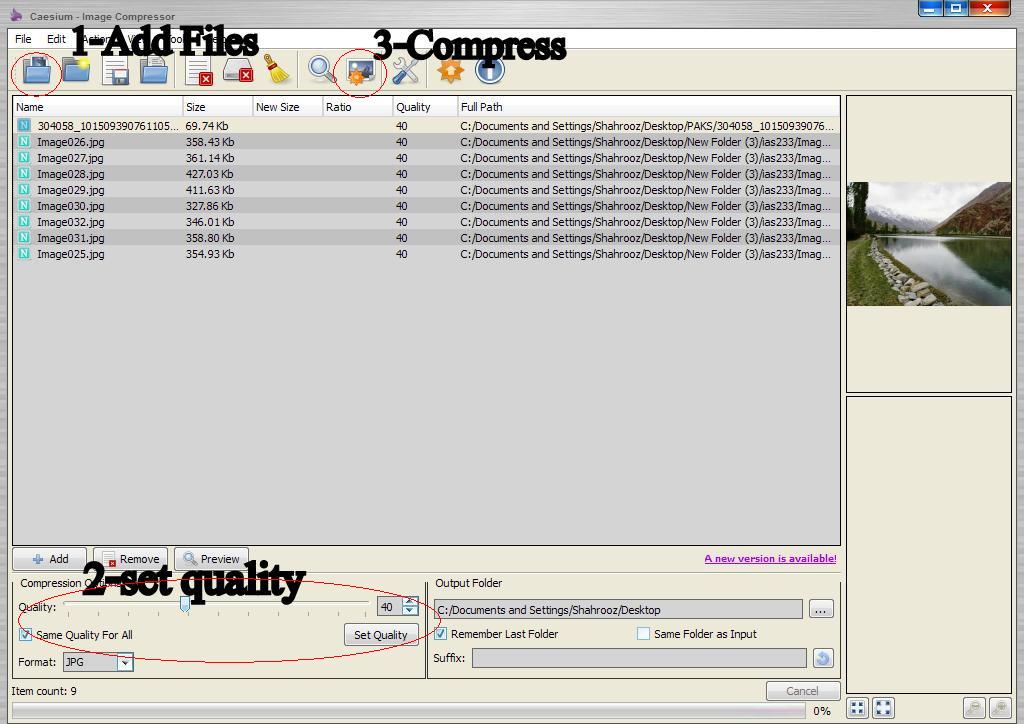The height and width of the screenshot is (724, 1024).
Task: Sort by the Quality column header
Action: 425,107
